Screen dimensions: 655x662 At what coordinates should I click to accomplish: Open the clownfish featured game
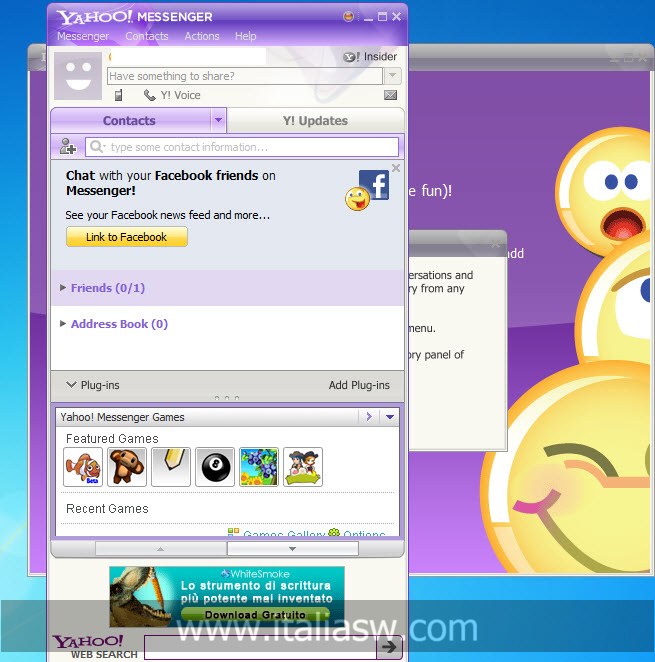point(83,467)
